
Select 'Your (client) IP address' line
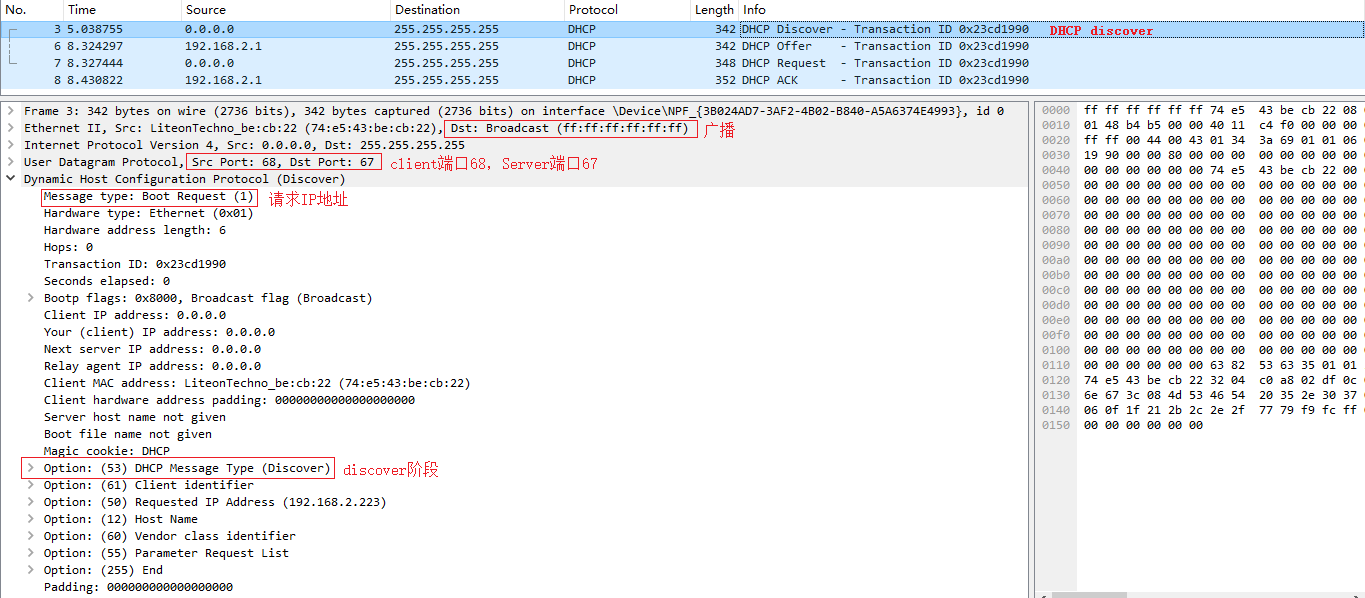click(159, 332)
